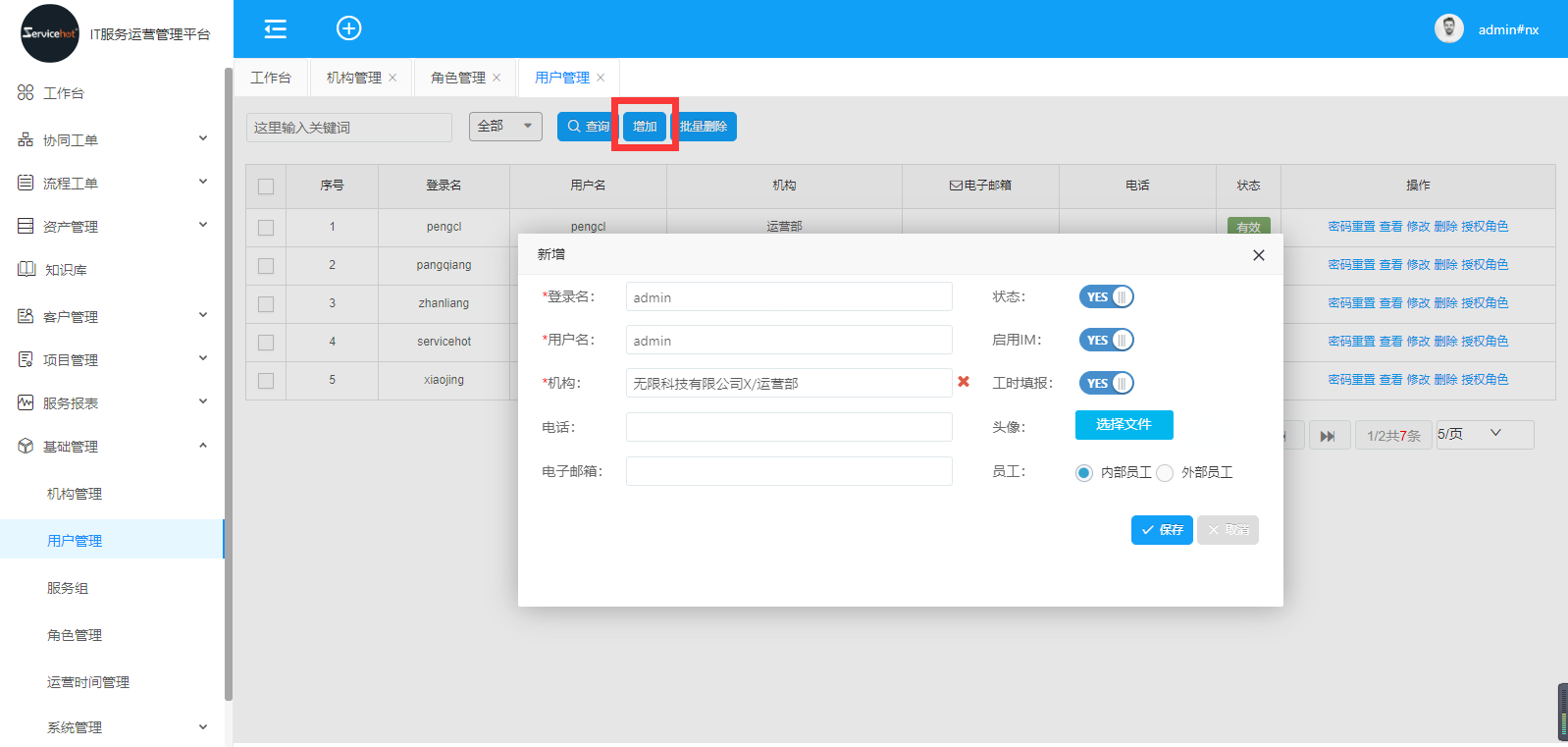Click the 电子邮箱 input field

(789, 471)
